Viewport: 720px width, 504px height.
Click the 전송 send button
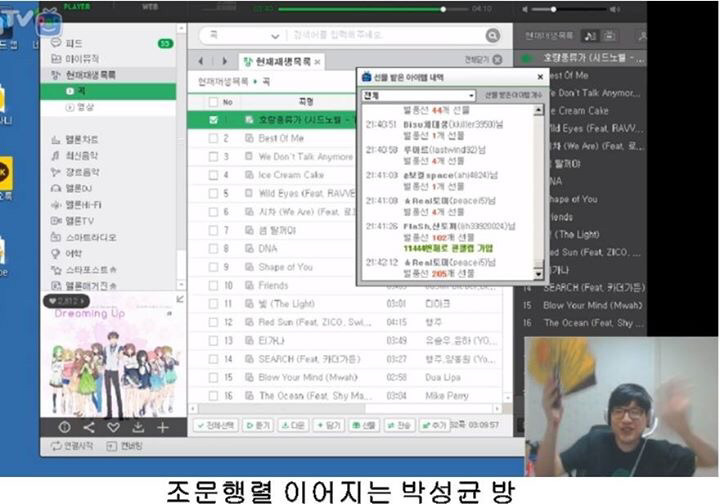coord(399,426)
